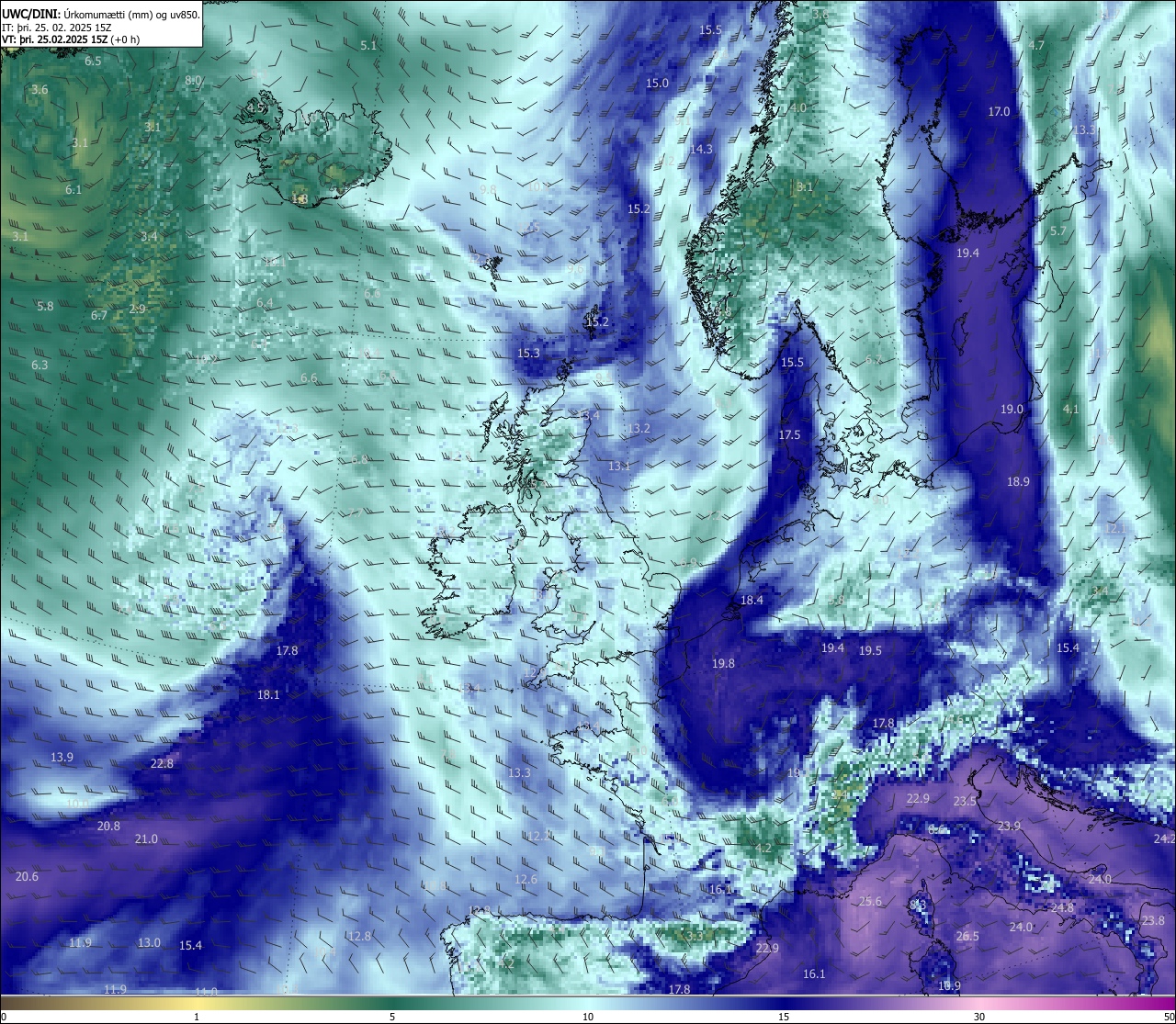The width and height of the screenshot is (1176, 1024).
Task: Click the map value 17.0
Action: pyautogui.click(x=999, y=112)
